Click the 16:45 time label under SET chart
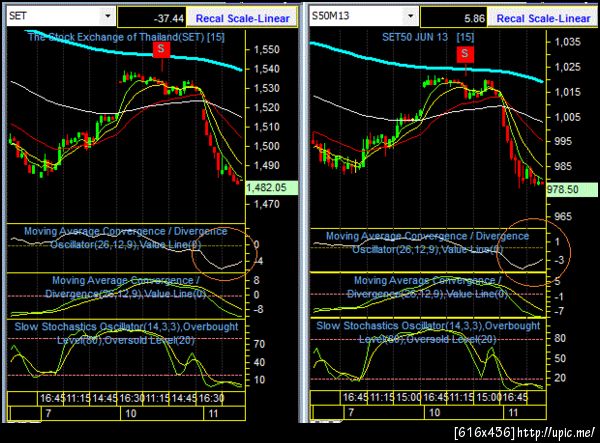The height and width of the screenshot is (443, 600). tap(52, 398)
